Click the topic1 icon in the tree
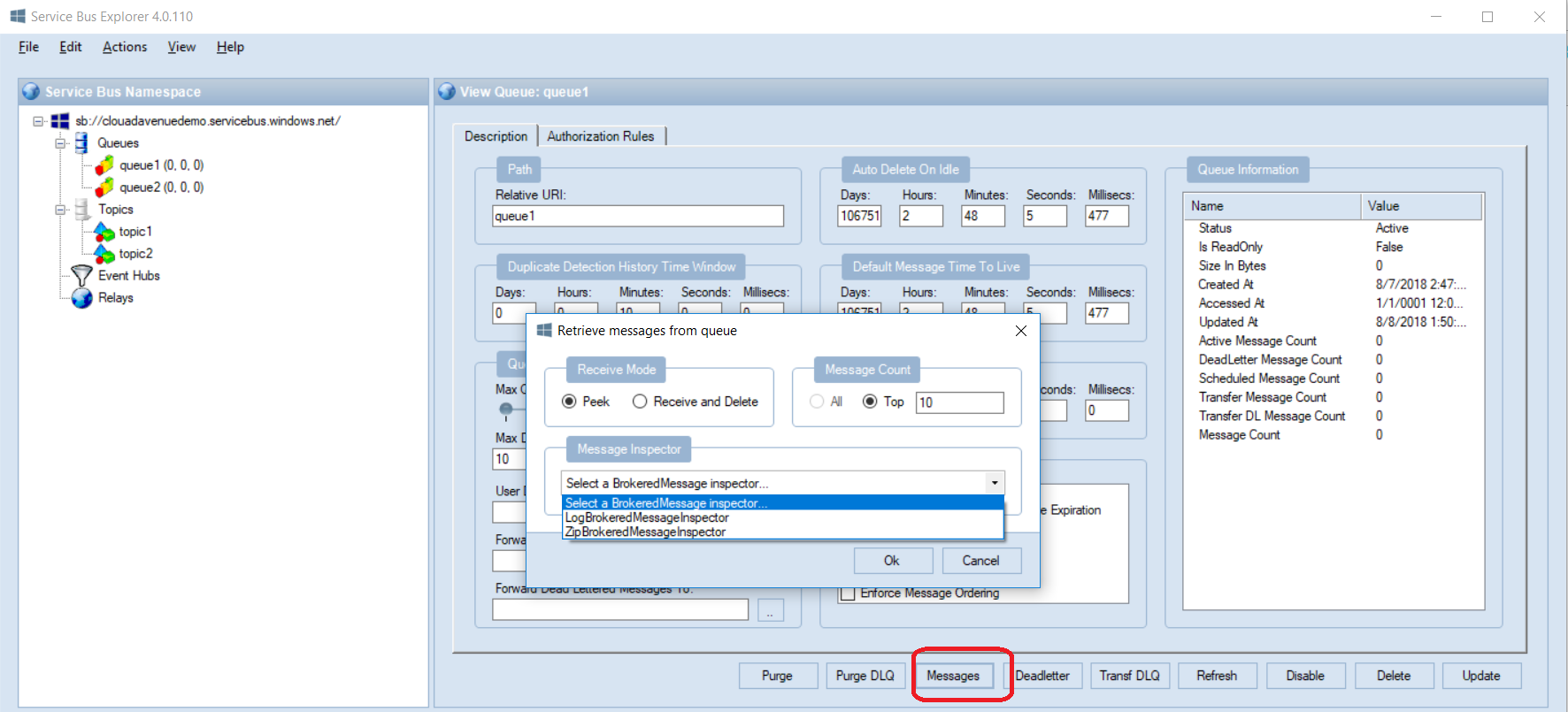Viewport: 1568px width, 712px height. tap(104, 232)
